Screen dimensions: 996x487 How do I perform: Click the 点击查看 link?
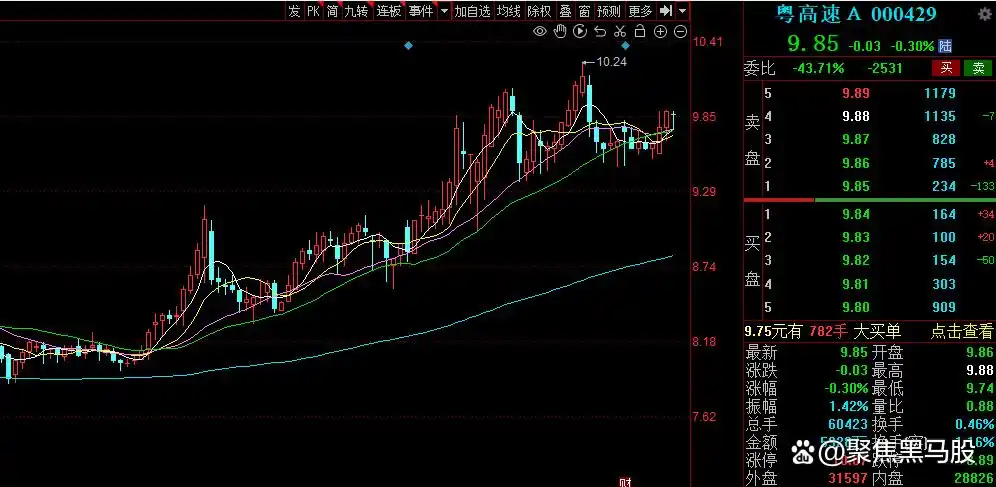[961, 332]
